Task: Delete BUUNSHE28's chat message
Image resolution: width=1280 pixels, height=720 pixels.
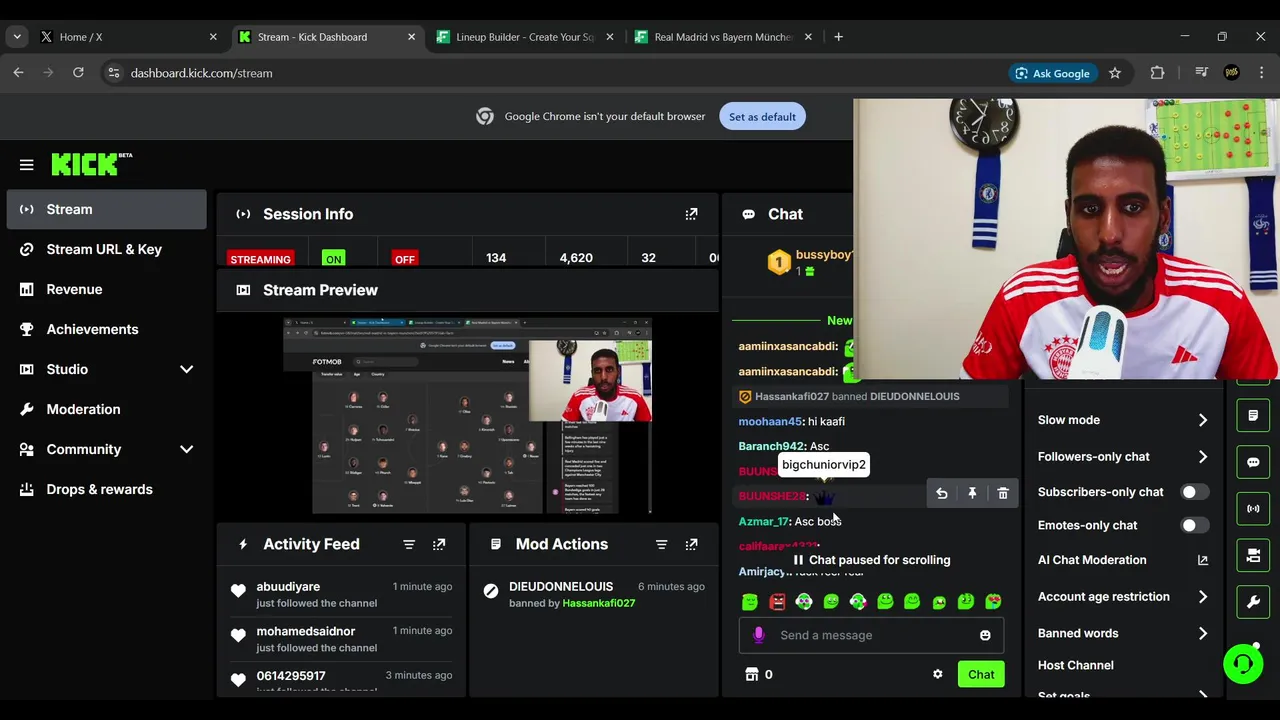Action: point(1003,493)
